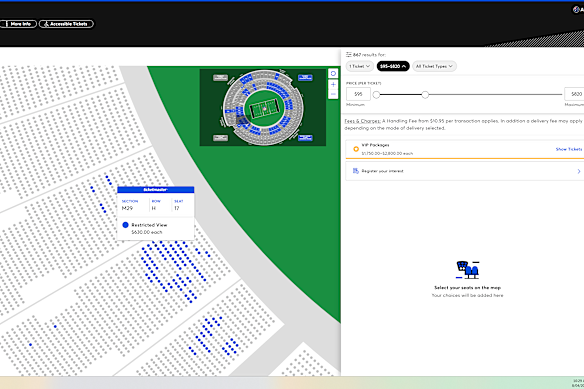This screenshot has height=389, width=584.
Task: Click Show Tickets for VIP Packages
Action: 569,149
